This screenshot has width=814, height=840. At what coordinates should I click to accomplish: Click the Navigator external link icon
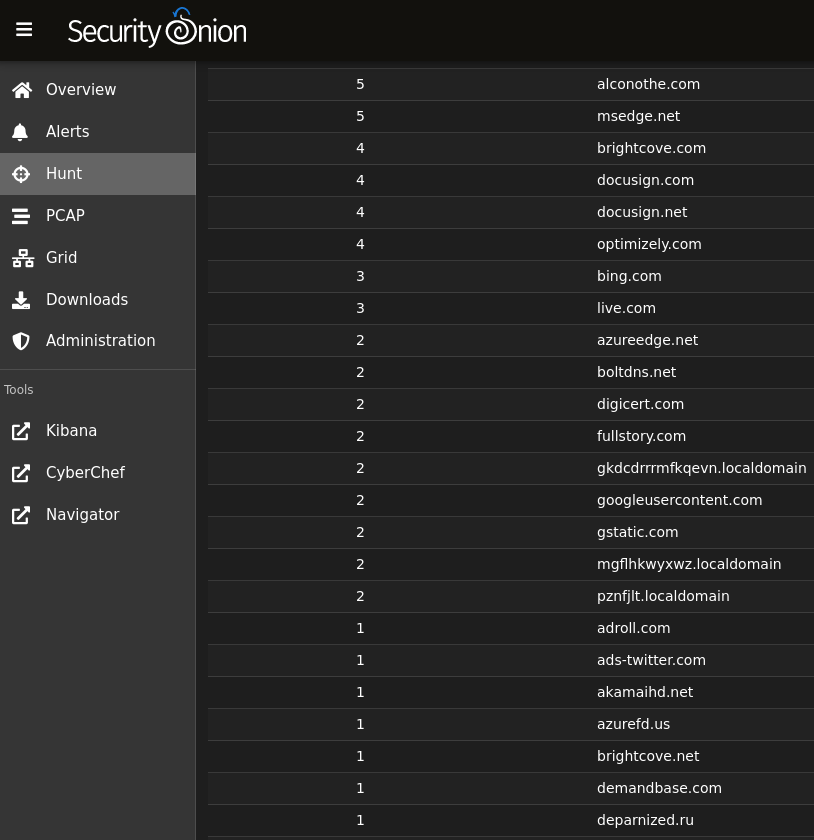click(x=21, y=515)
